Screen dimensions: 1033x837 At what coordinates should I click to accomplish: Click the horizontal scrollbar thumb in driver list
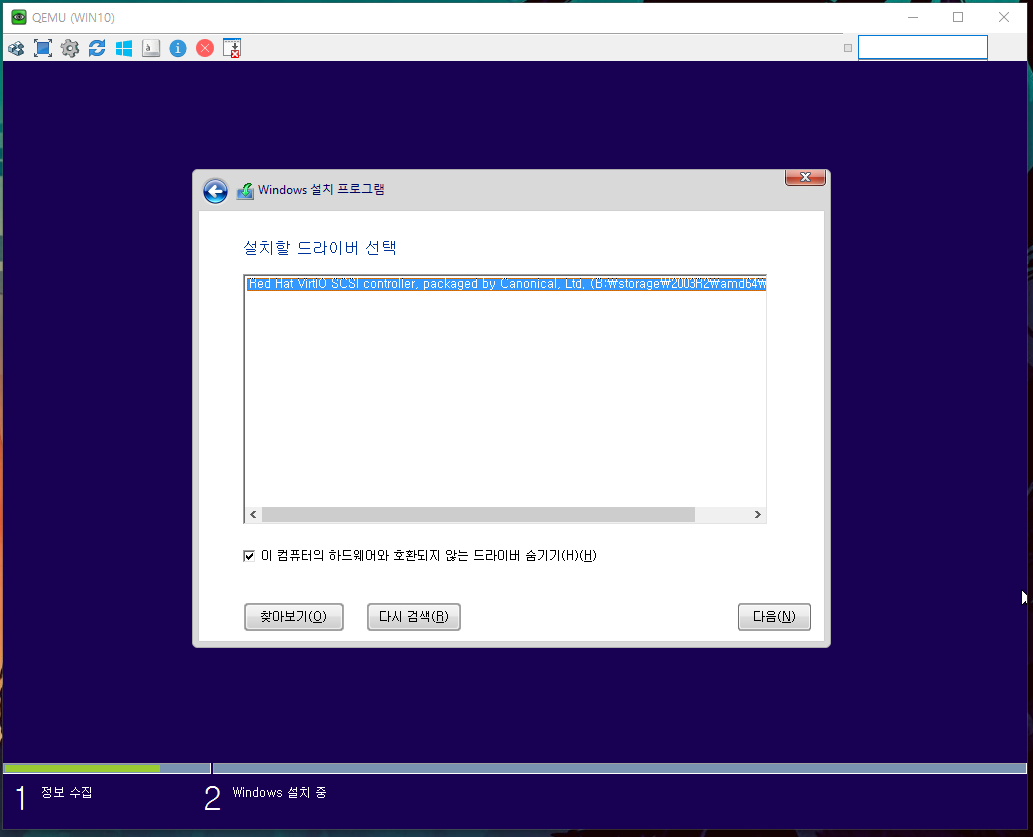[x=478, y=515]
